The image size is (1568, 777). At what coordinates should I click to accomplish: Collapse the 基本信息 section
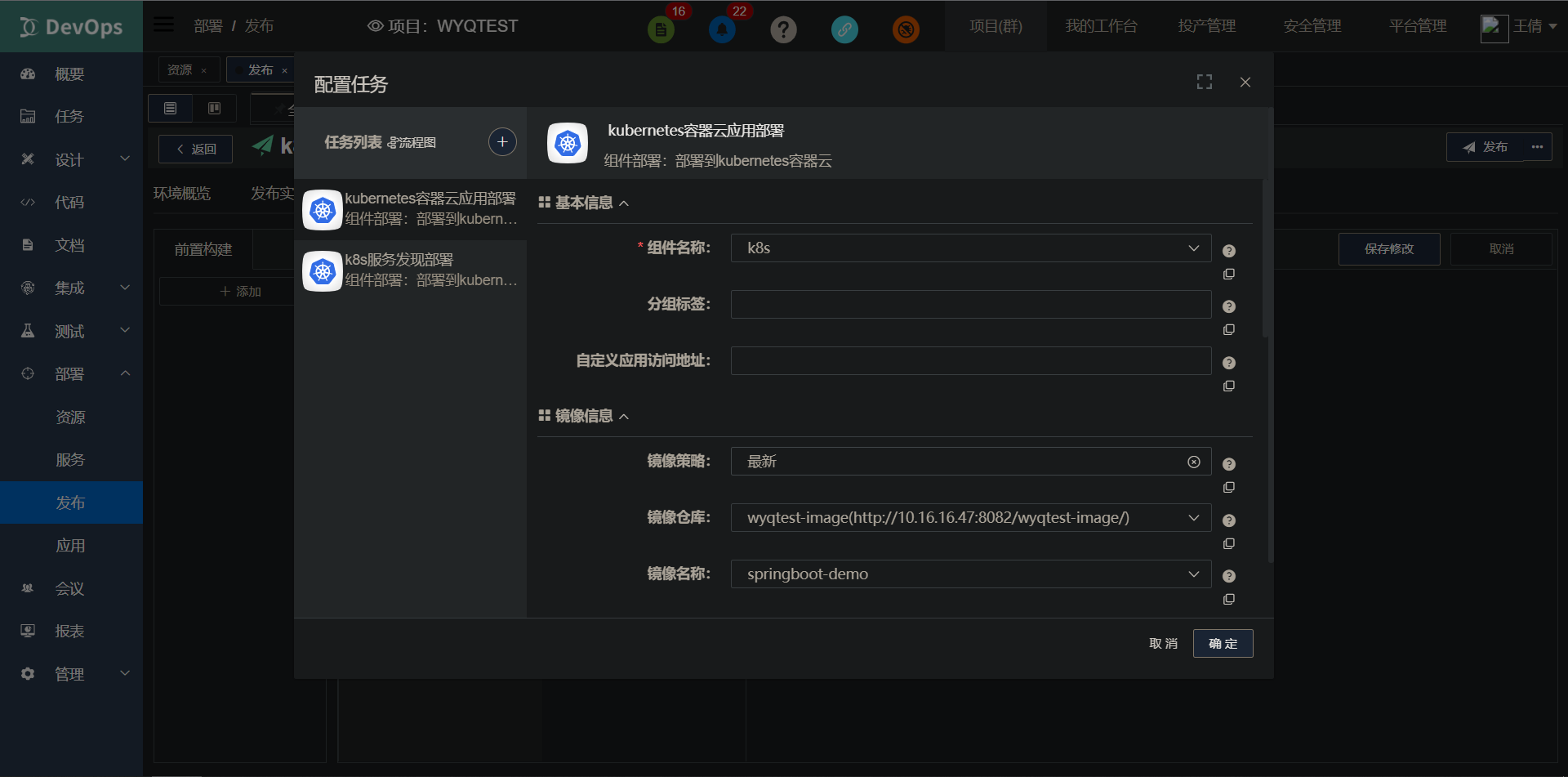tap(626, 203)
